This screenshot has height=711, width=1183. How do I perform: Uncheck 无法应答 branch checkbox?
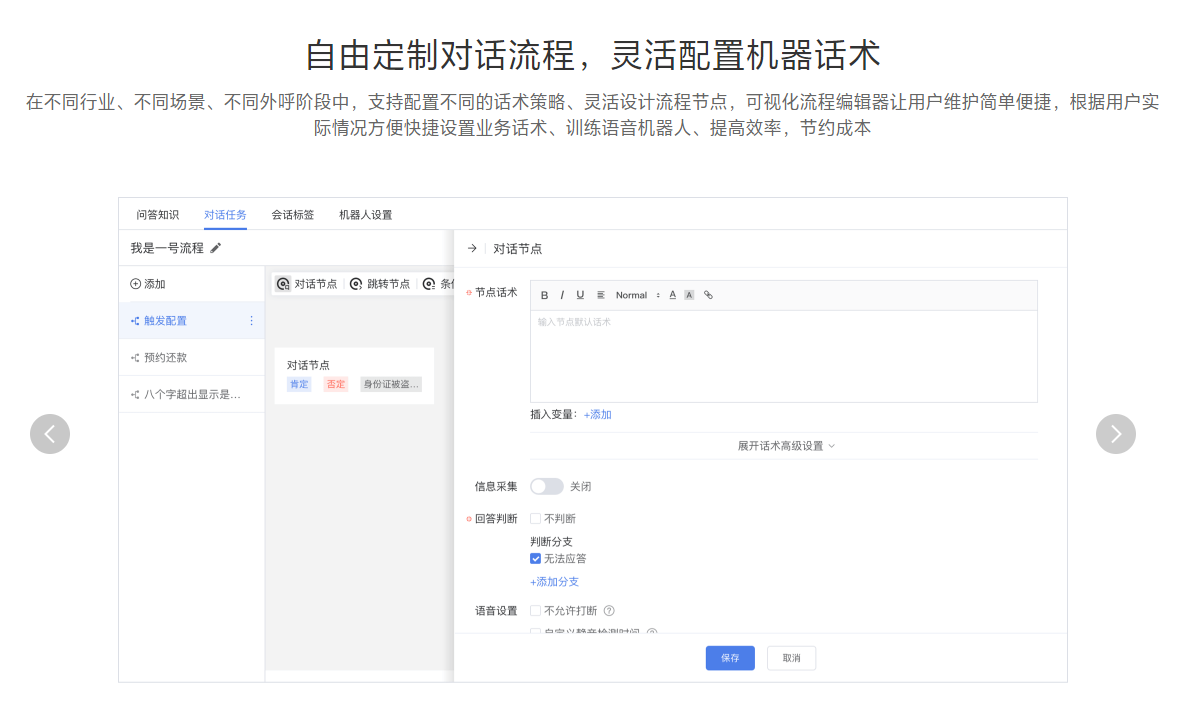click(536, 558)
